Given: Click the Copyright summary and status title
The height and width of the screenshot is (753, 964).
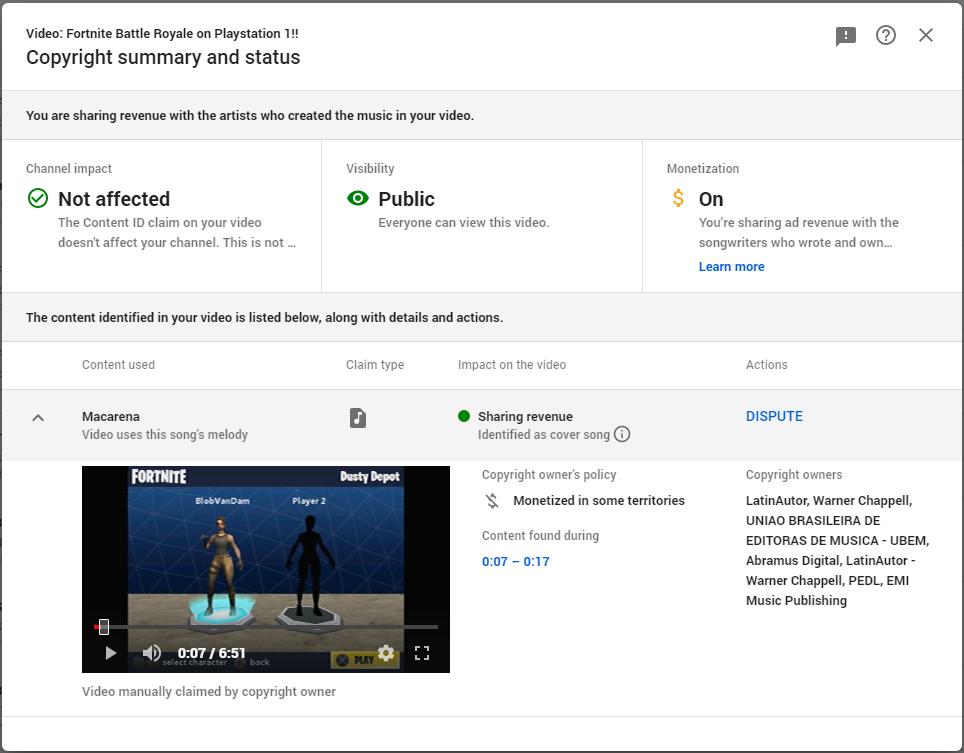Looking at the screenshot, I should click(x=163, y=57).
